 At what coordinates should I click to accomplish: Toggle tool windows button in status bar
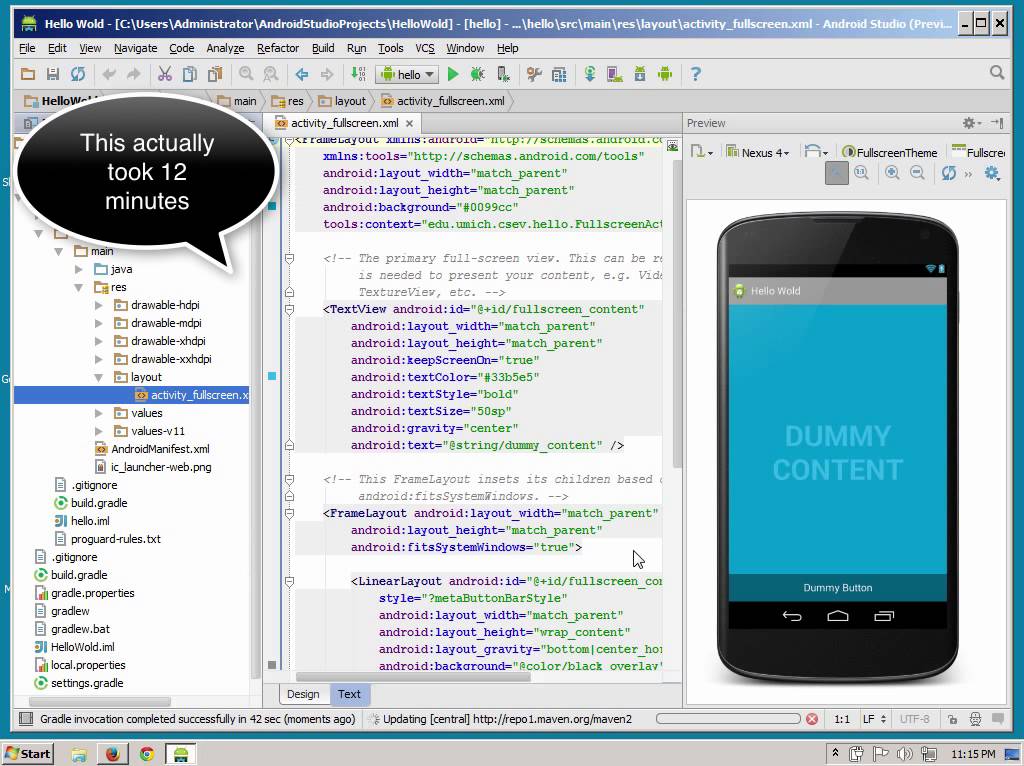tap(25, 719)
